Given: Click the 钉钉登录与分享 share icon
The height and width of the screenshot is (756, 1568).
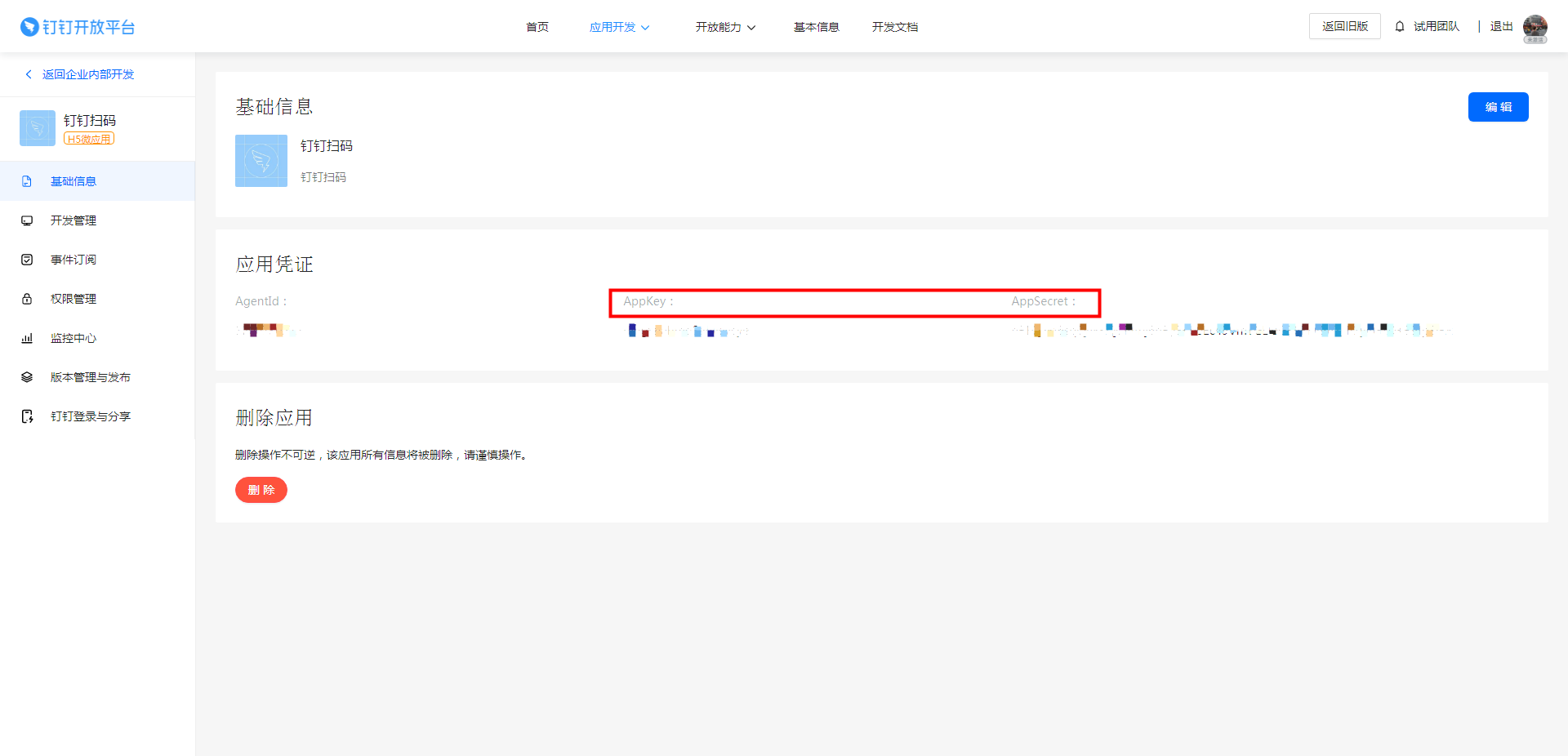Looking at the screenshot, I should point(27,416).
